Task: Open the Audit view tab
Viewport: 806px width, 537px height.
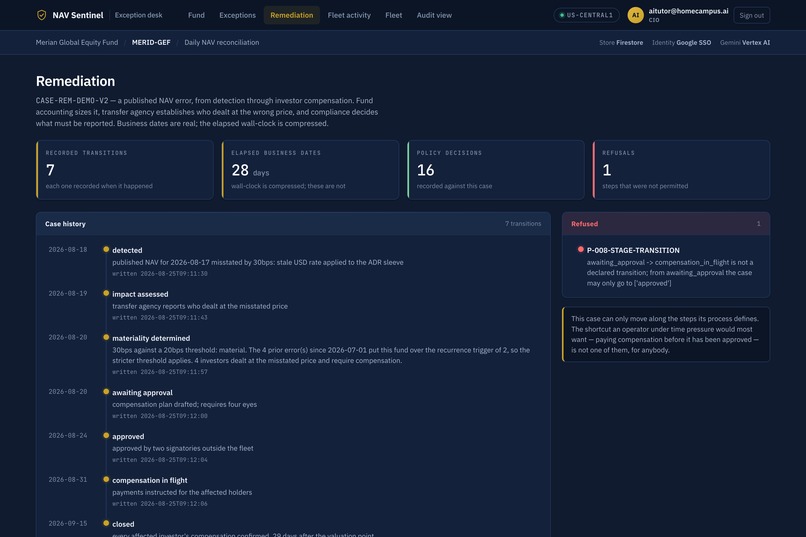Action: [x=434, y=15]
